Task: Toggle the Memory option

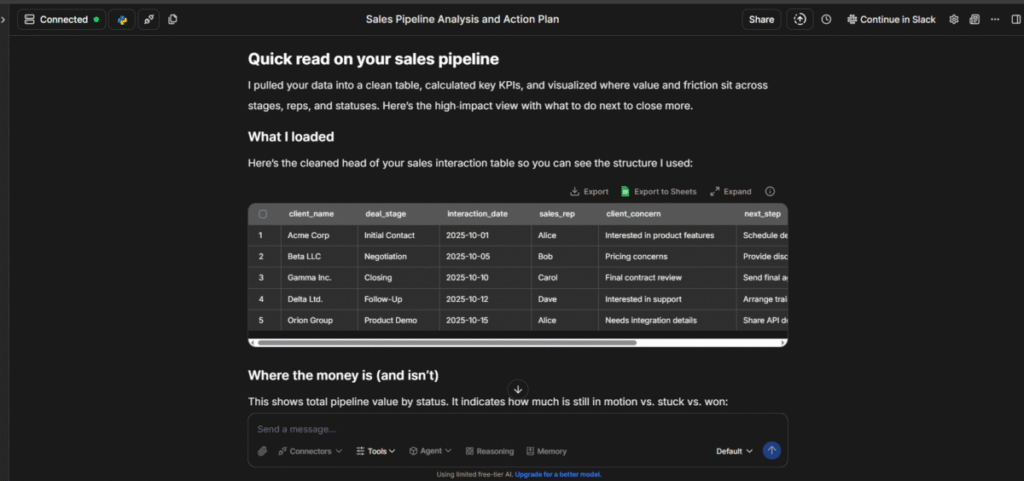Action: (x=546, y=451)
